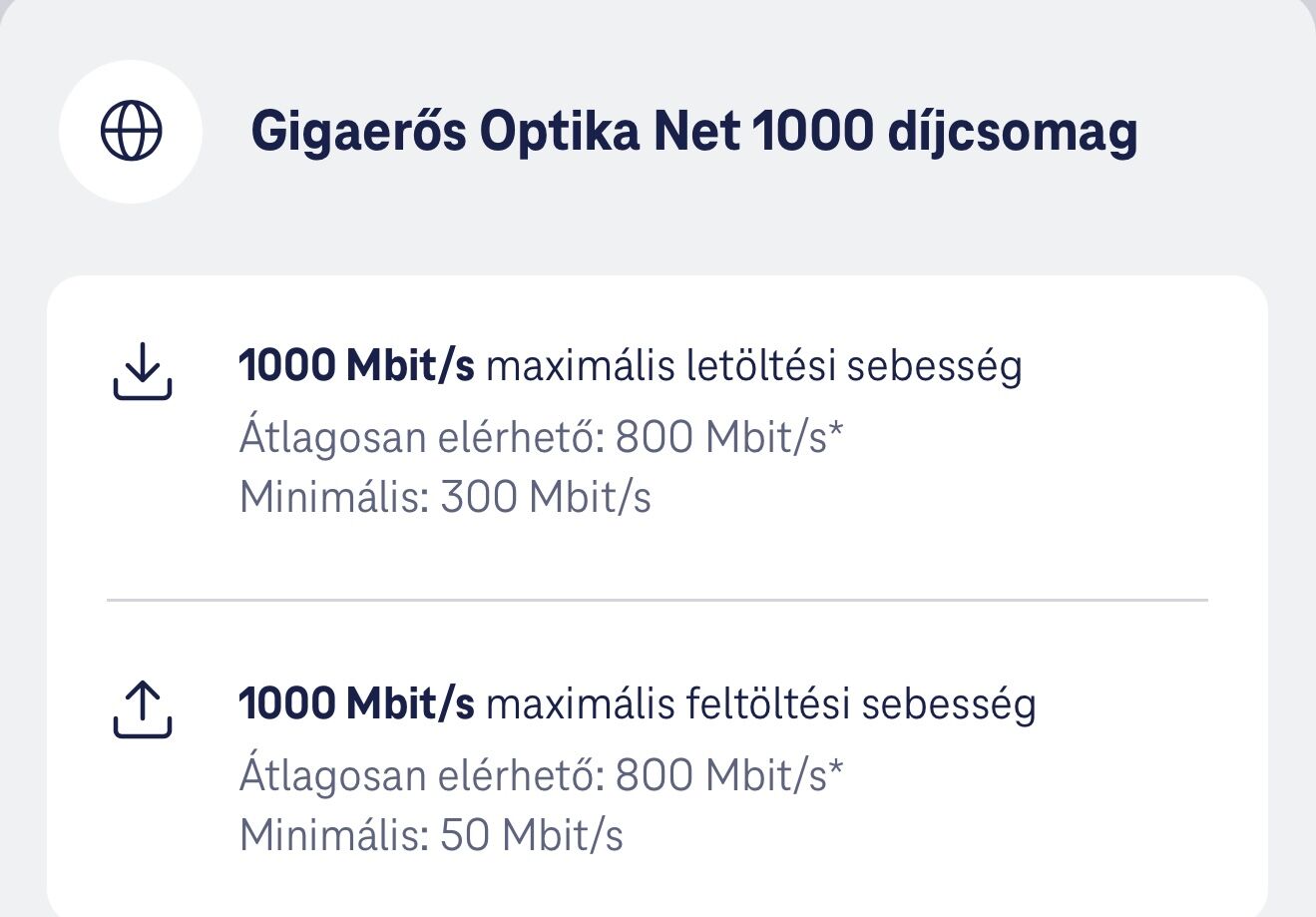The image size is (1316, 917).
Task: Click the maximális letöltési sebesség line
Action: [x=631, y=367]
